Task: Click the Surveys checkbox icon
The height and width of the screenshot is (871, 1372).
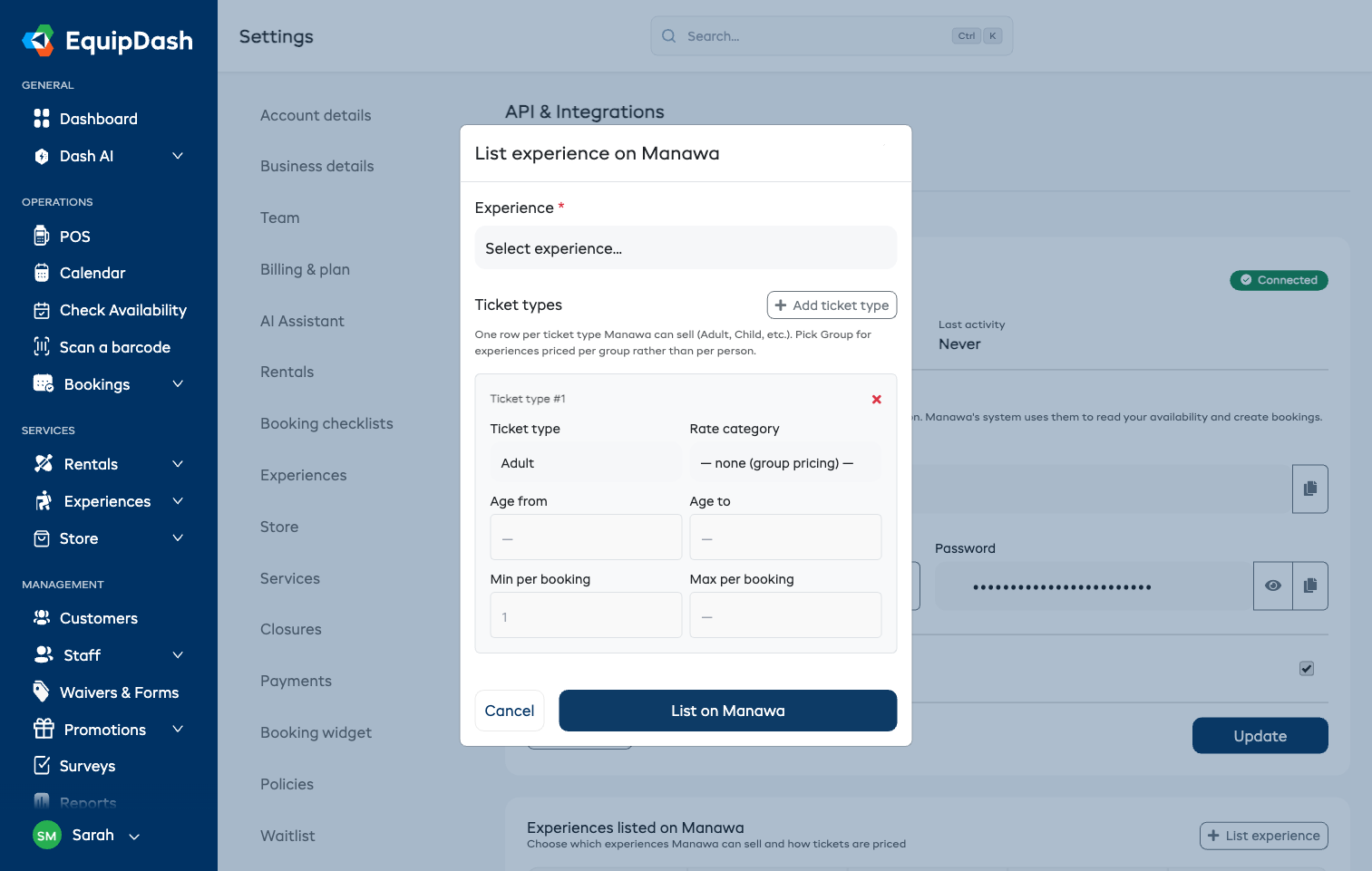Action: (42, 765)
